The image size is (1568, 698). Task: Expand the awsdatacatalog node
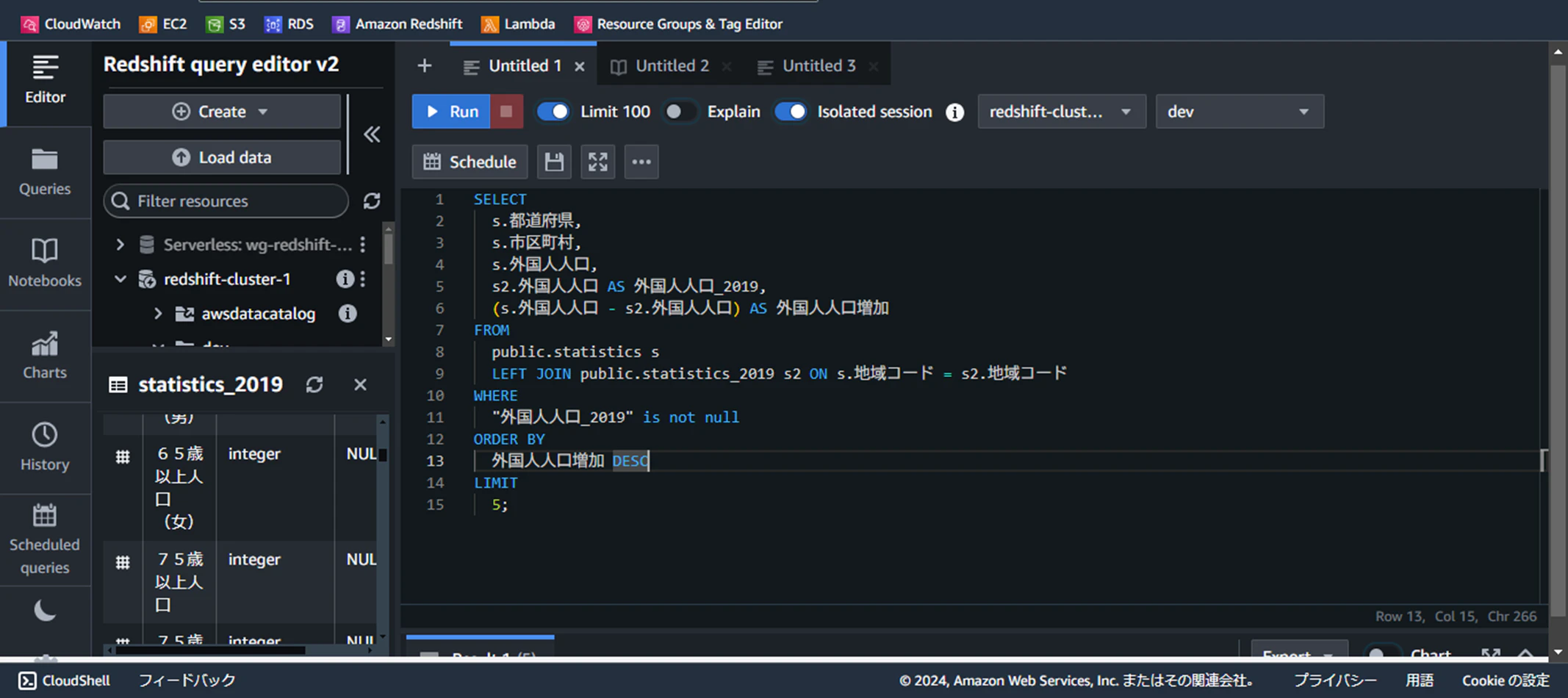click(x=158, y=314)
